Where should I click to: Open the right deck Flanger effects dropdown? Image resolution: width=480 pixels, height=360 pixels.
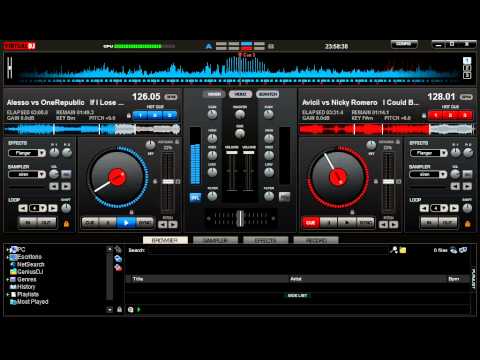click(x=428, y=153)
